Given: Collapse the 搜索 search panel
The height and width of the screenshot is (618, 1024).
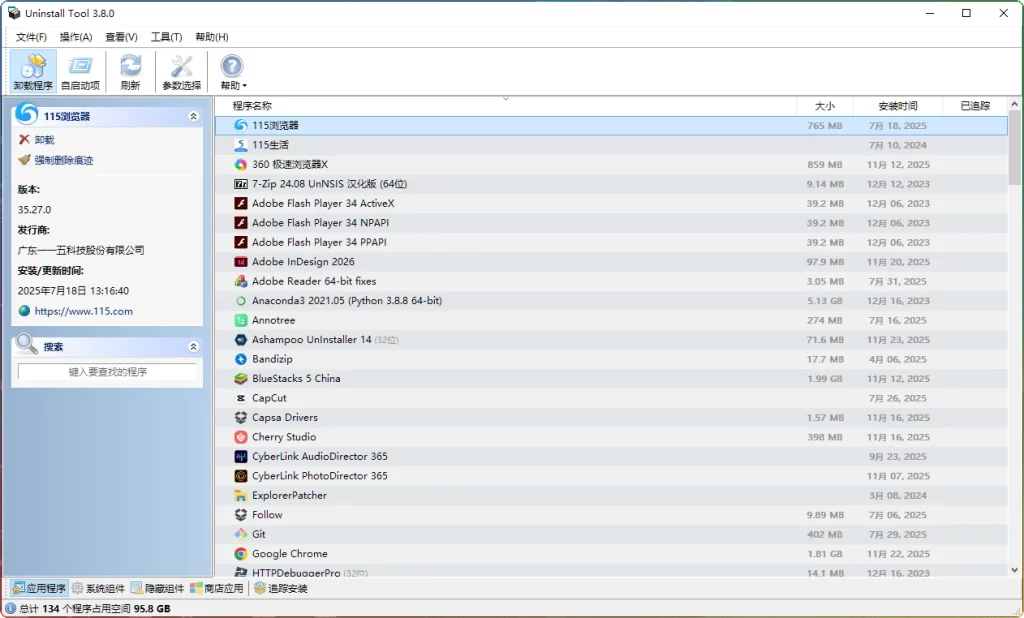Looking at the screenshot, I should (194, 345).
